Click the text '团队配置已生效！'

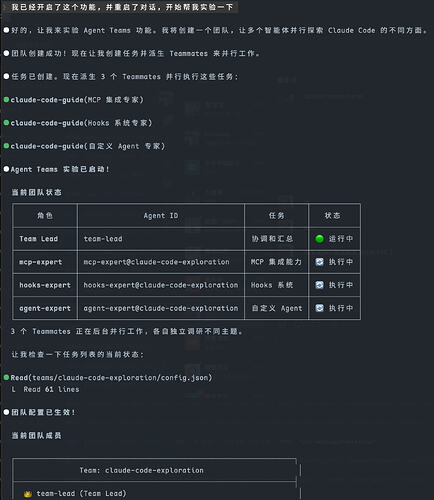[x=43, y=412]
